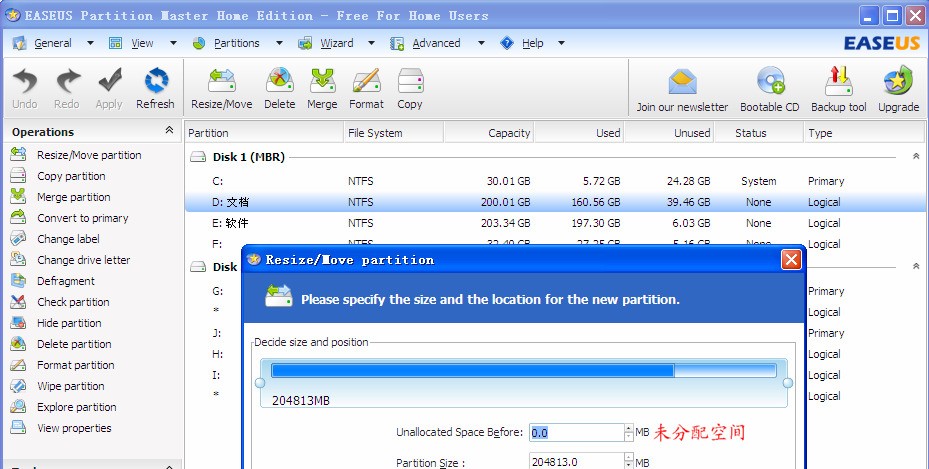Open the Wizard menu
Viewport: 929px width, 469px height.
(337, 43)
